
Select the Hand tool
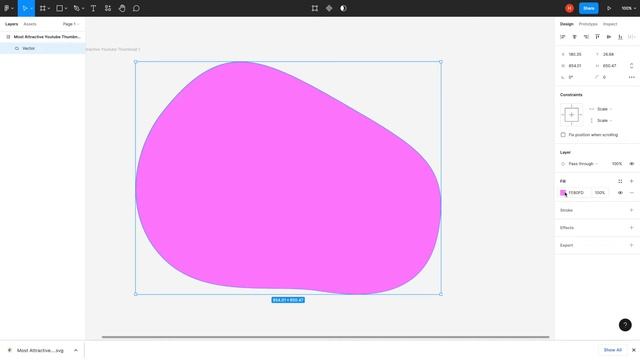[122, 8]
